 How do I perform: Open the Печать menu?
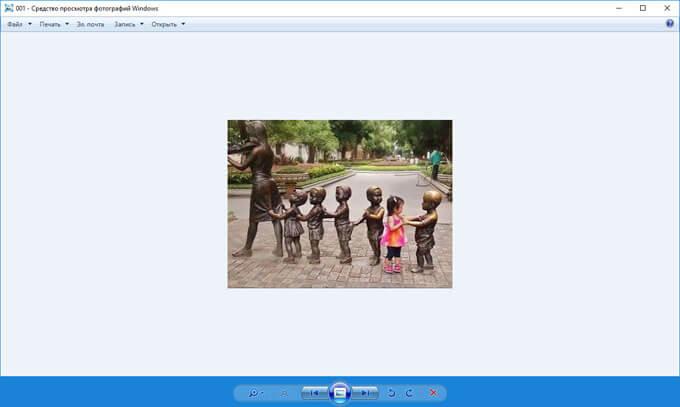tap(54, 24)
